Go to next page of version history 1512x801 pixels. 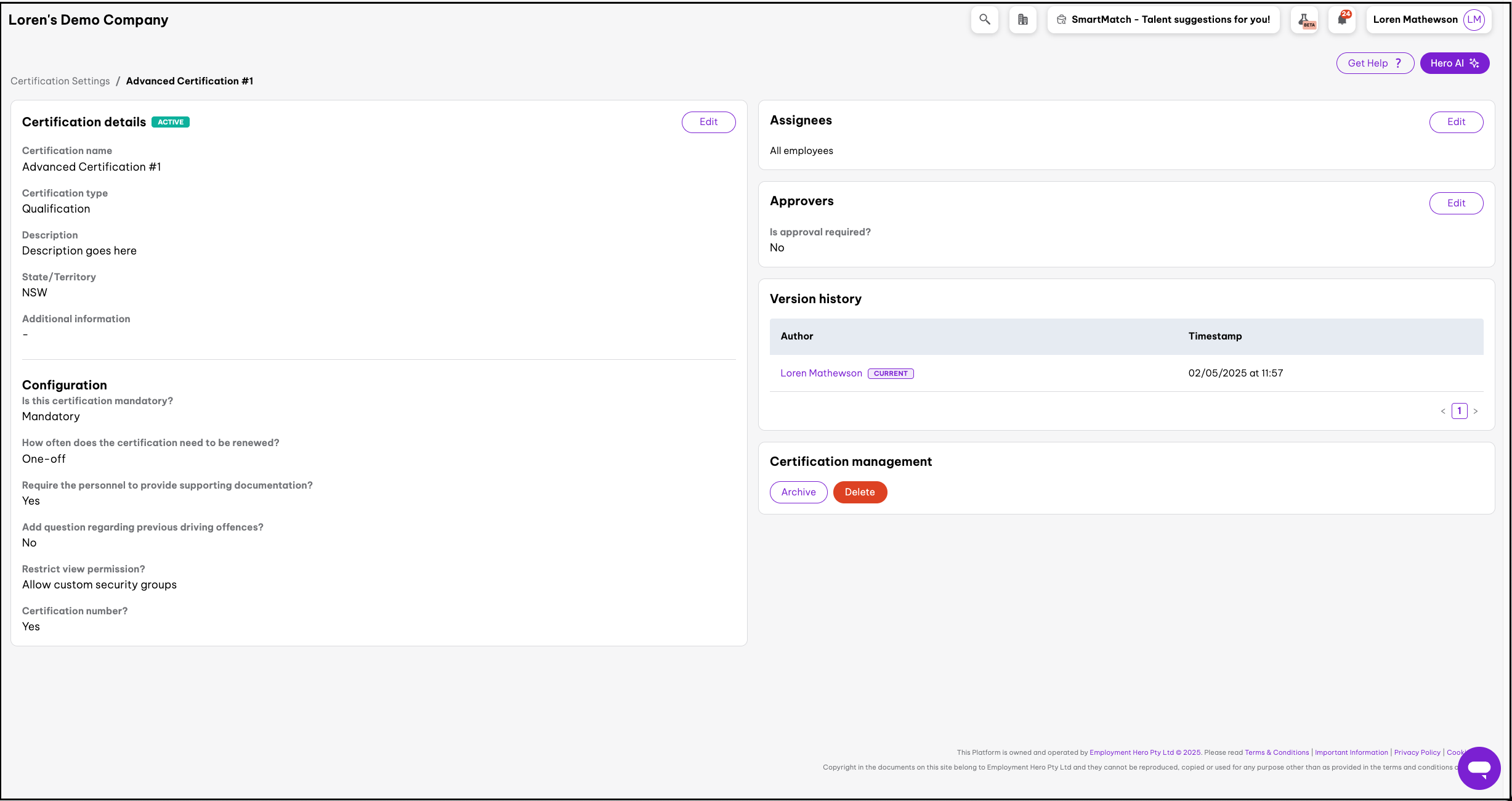(1476, 411)
